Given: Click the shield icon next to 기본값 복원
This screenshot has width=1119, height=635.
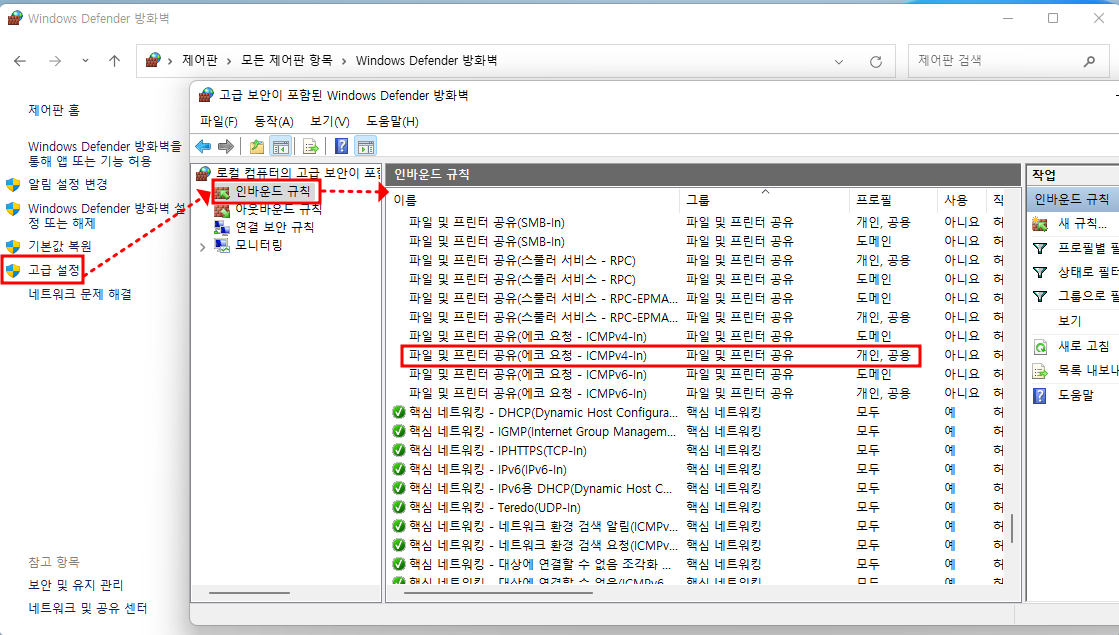Looking at the screenshot, I should (x=13, y=246).
